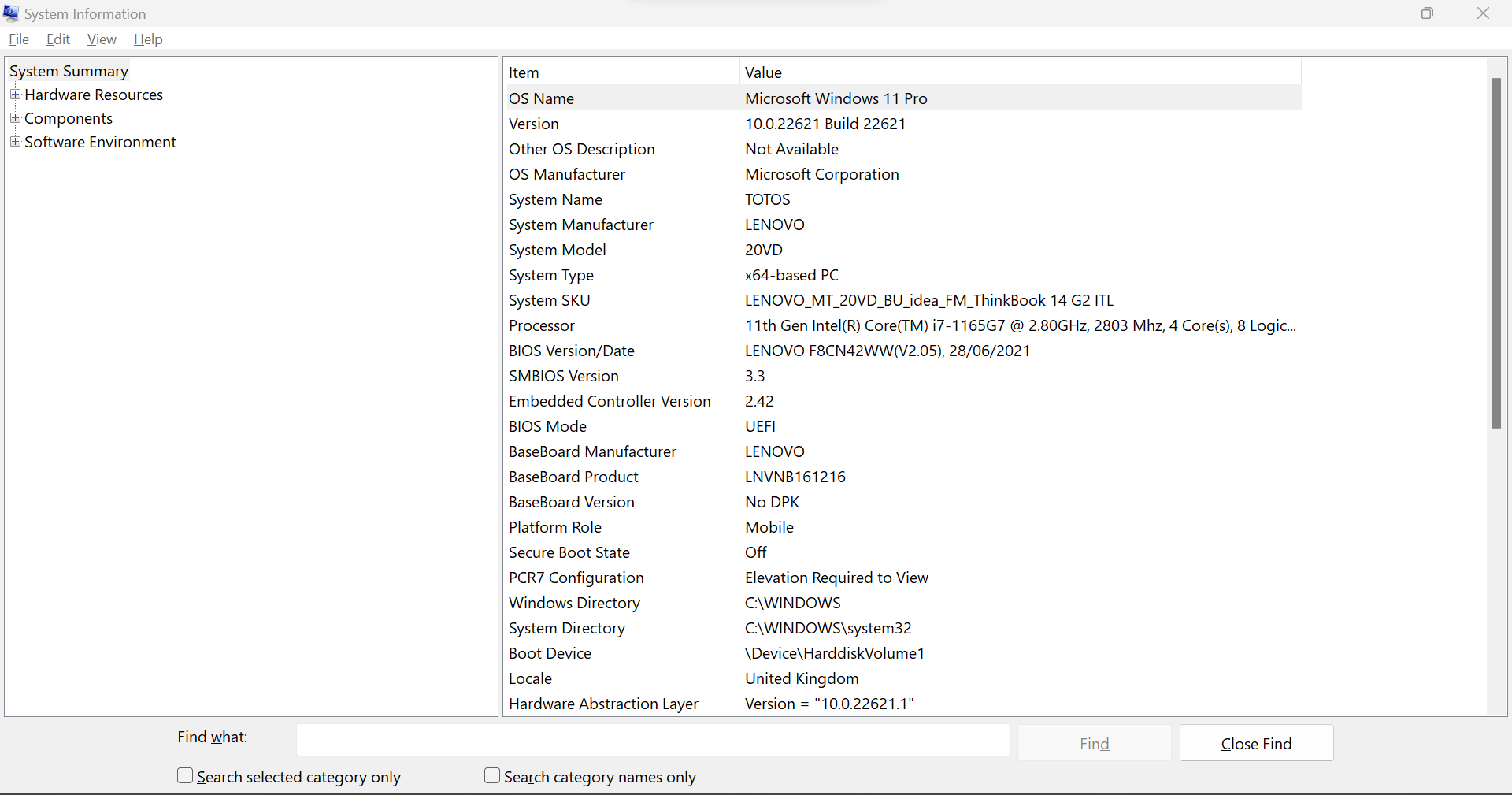This screenshot has height=795, width=1512.
Task: Click the vertical scrollbar thumb
Action: (1496, 254)
